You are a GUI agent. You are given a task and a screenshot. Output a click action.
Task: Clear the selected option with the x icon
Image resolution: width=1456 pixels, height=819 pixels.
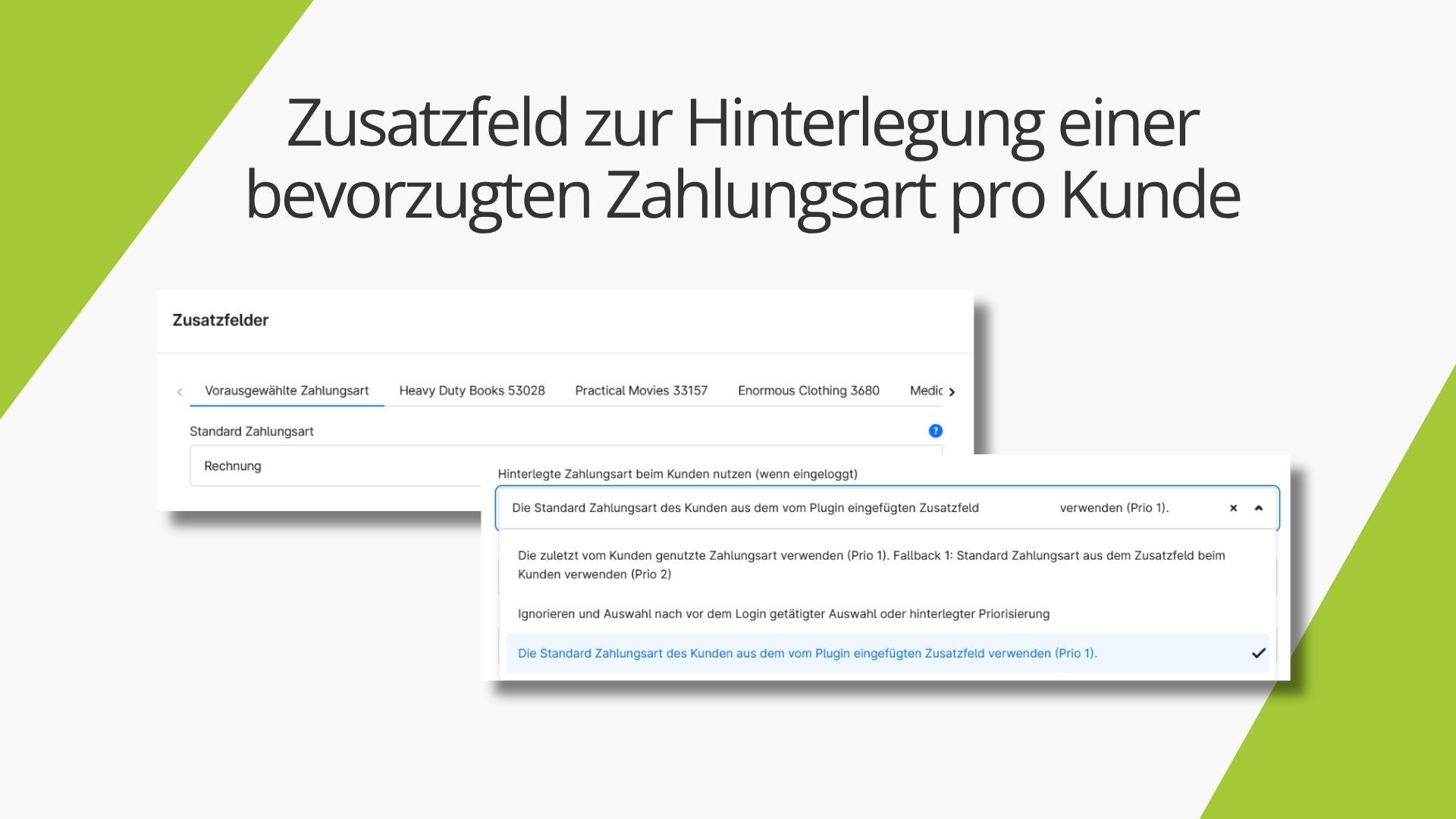click(1233, 508)
